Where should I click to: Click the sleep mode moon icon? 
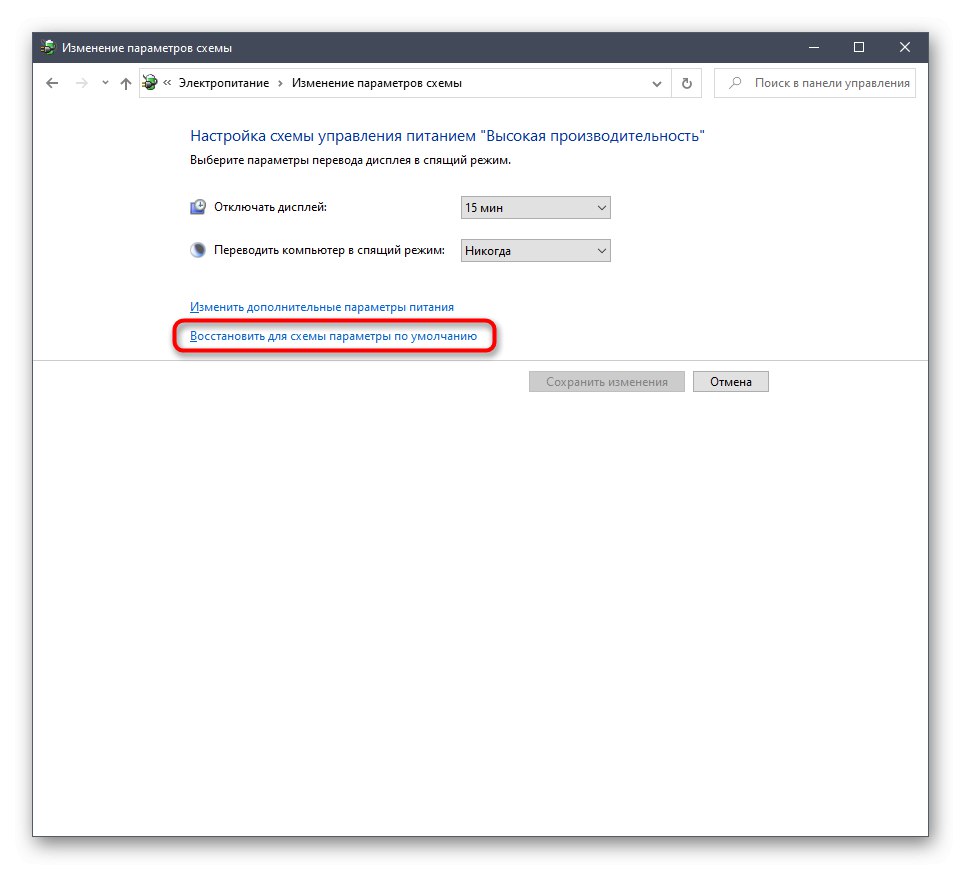197,250
